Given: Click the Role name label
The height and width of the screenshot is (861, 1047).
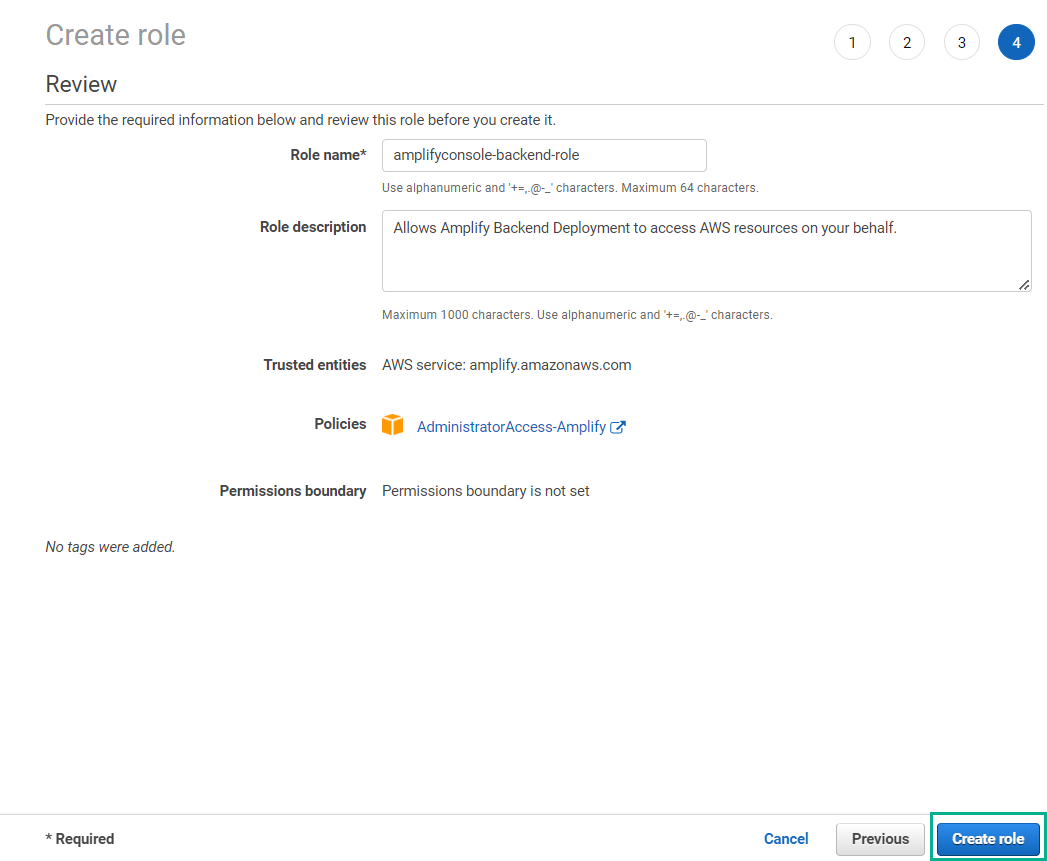Looking at the screenshot, I should [x=328, y=155].
